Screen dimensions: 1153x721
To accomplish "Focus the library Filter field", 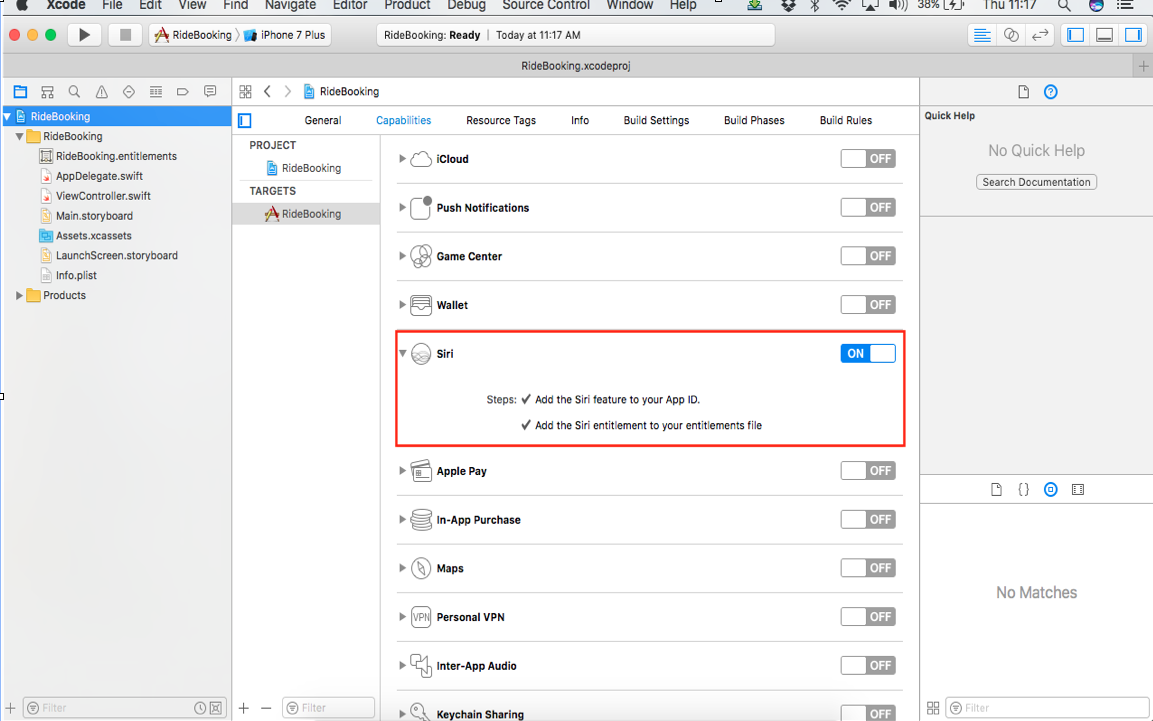I will [1046, 708].
